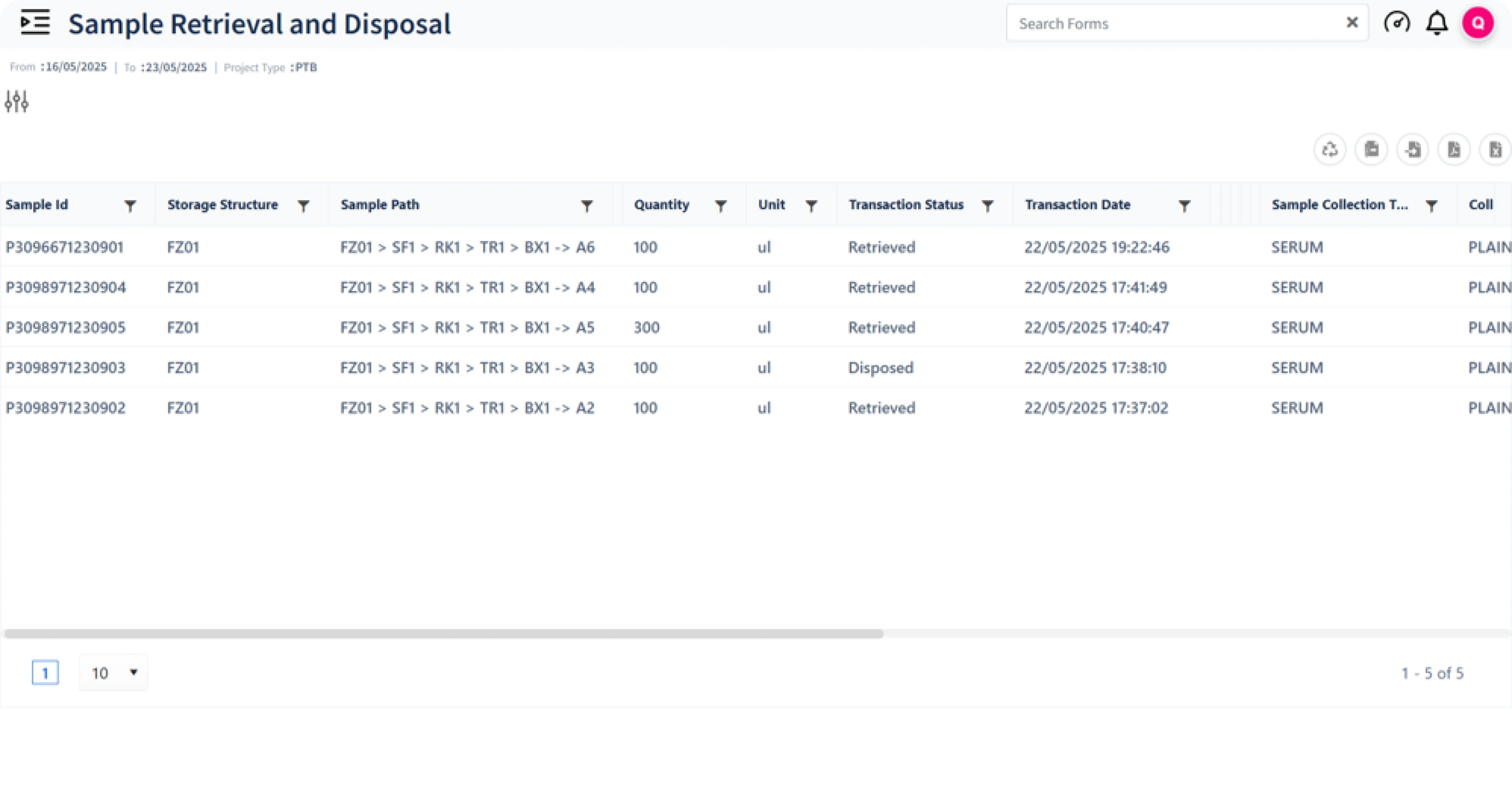Select sample P3096671230901 cell
This screenshot has width=1512, height=799.
[65, 247]
